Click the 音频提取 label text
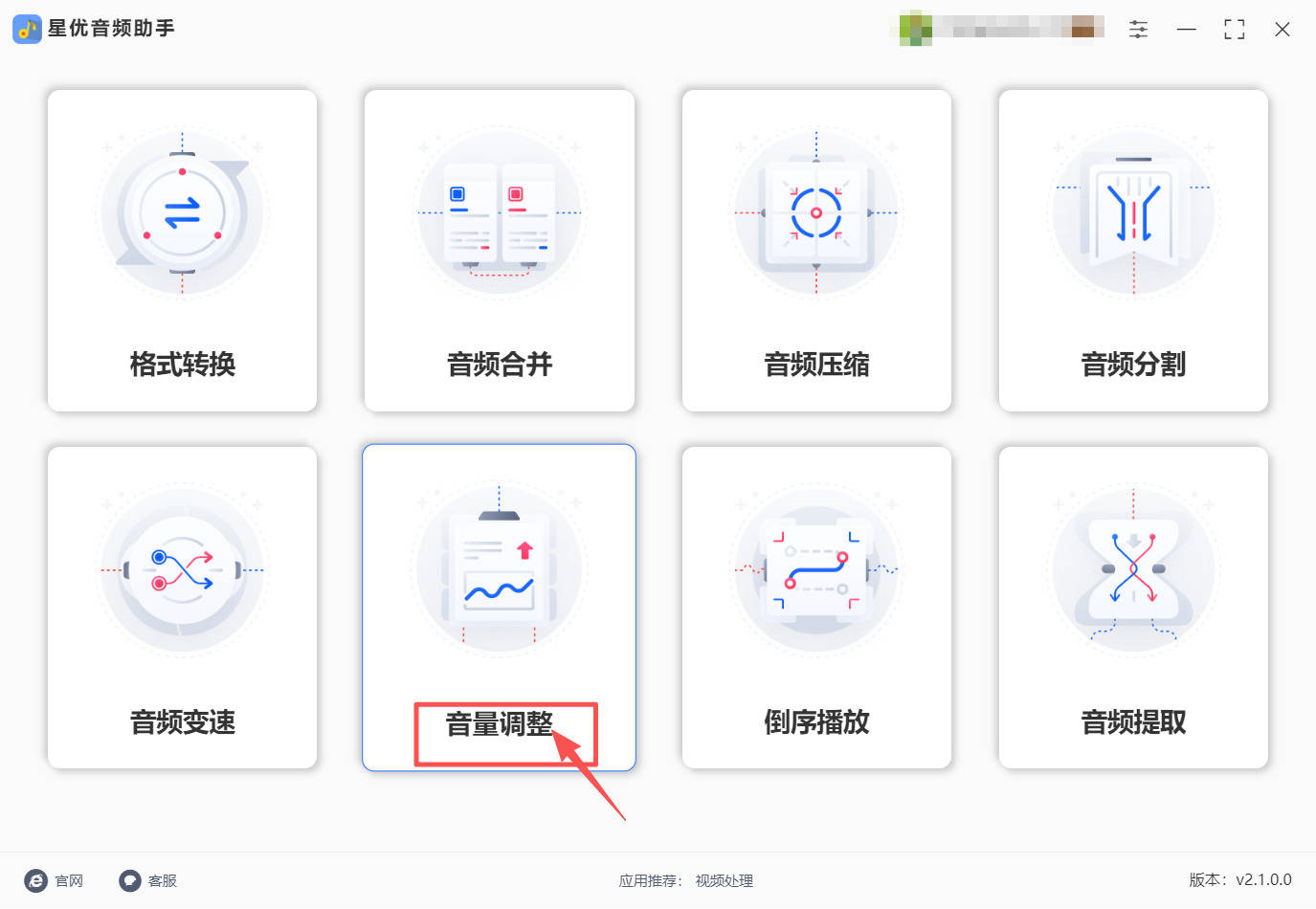This screenshot has height=909, width=1316. (x=1133, y=721)
